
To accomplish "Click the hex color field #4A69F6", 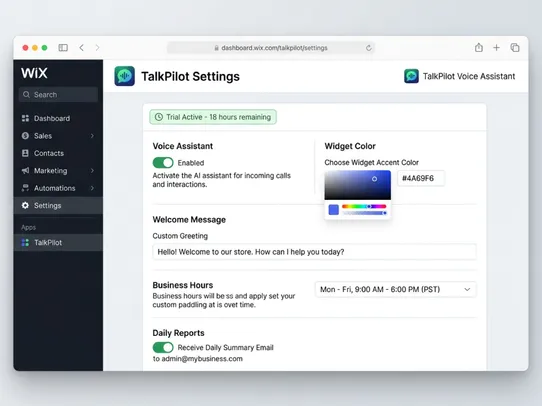I will 421,178.
